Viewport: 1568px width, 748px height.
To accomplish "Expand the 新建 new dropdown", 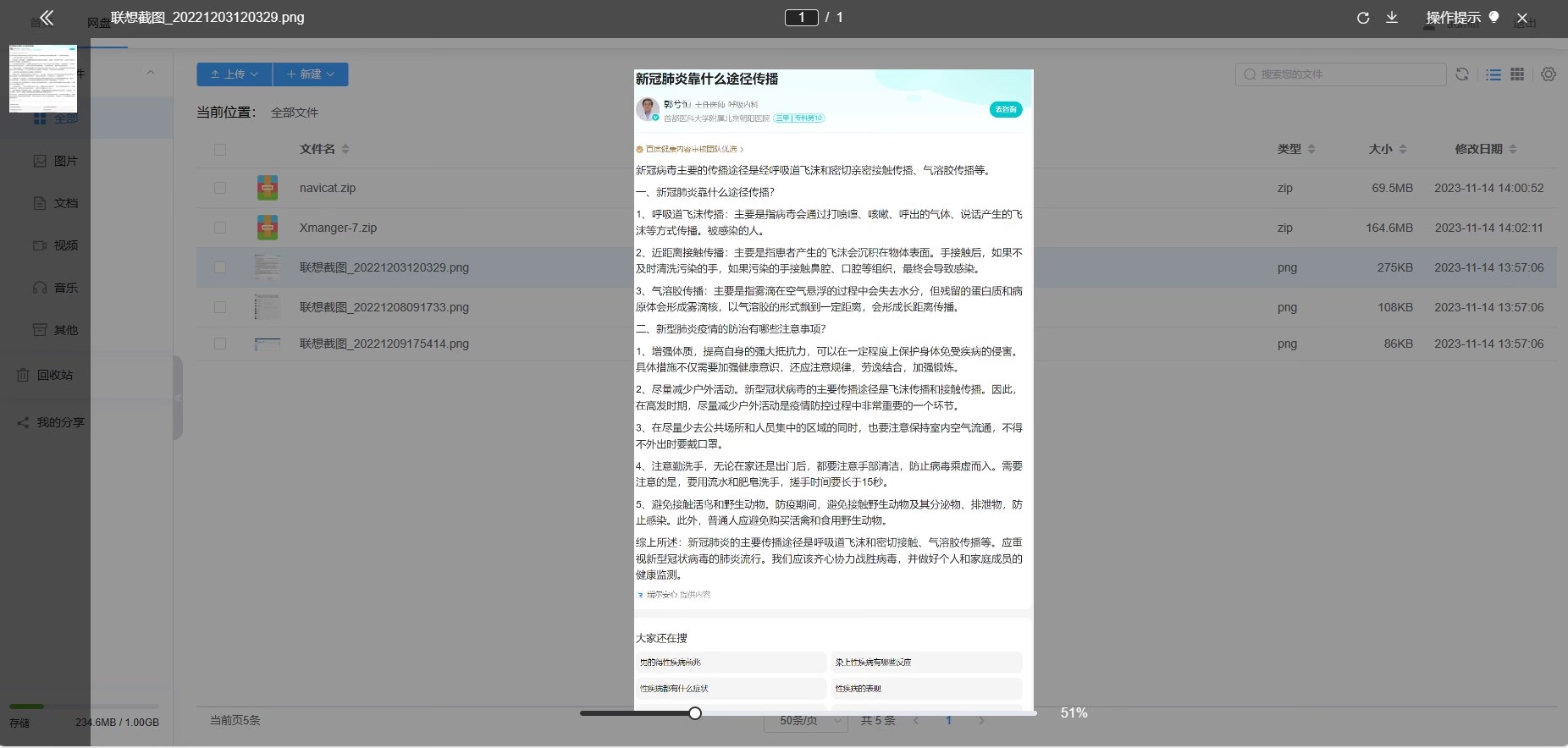I will coord(311,74).
